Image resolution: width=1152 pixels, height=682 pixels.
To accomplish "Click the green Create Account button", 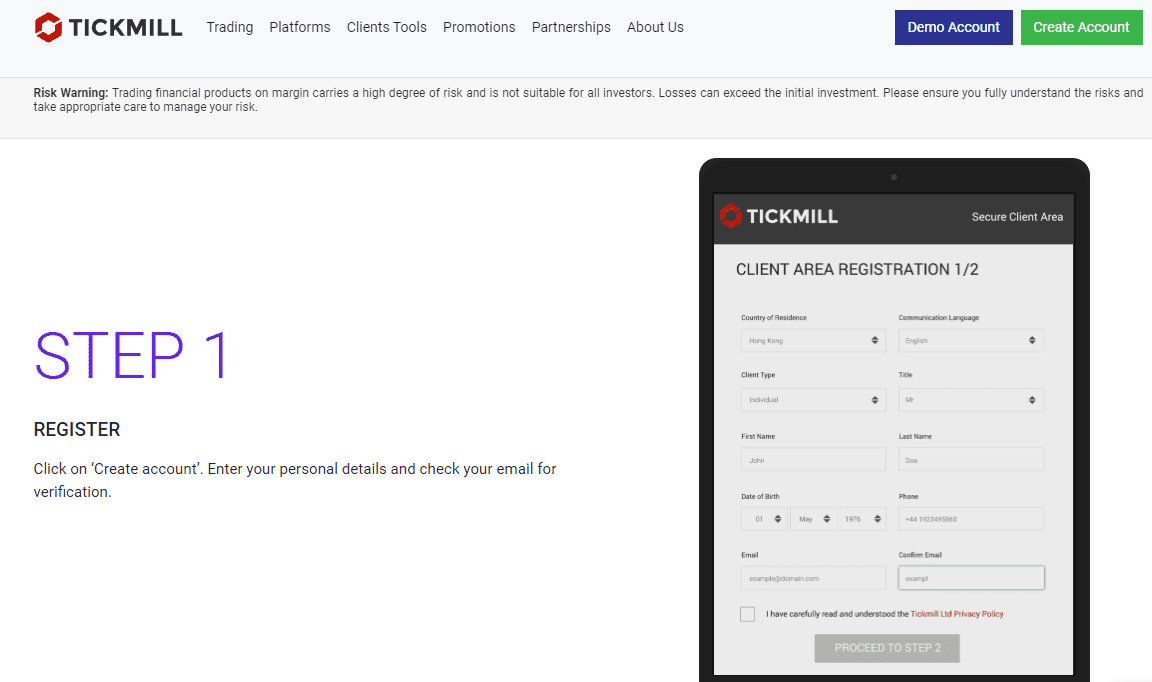I will [x=1081, y=27].
